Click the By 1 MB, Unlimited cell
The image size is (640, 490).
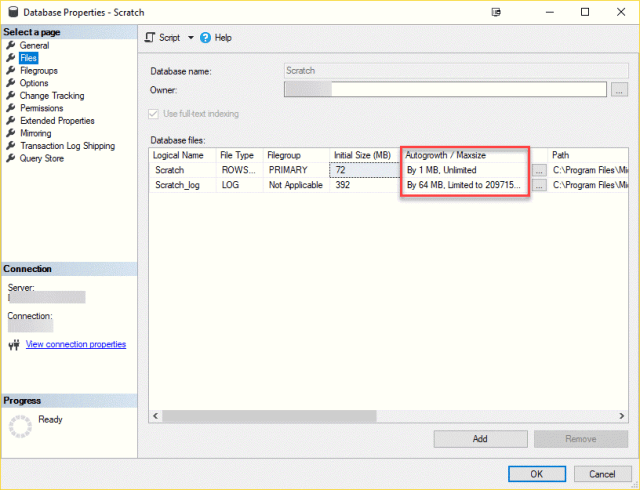tap(467, 170)
